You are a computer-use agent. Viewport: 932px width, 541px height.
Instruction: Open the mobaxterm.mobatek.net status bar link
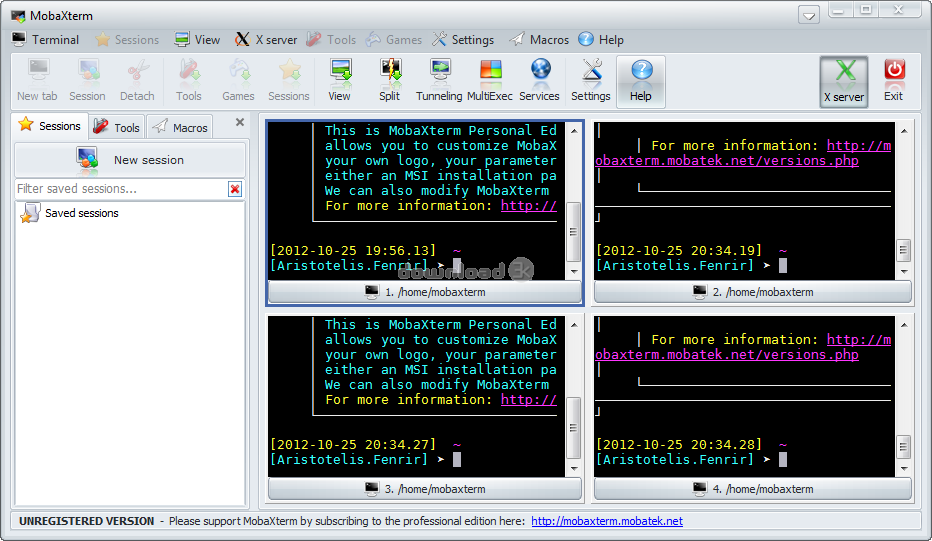click(x=607, y=521)
